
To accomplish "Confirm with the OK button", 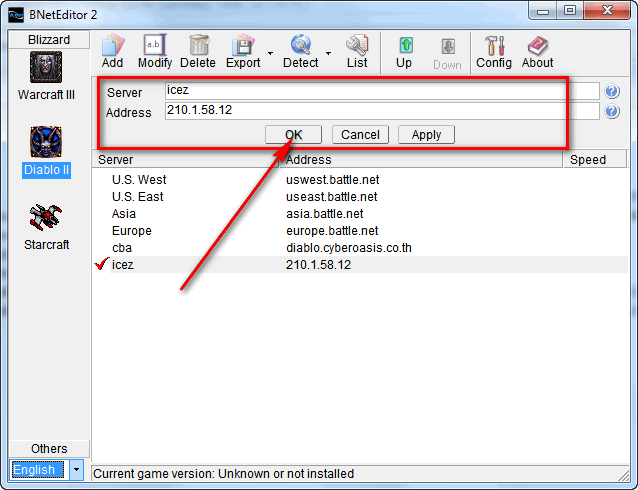I will click(293, 135).
